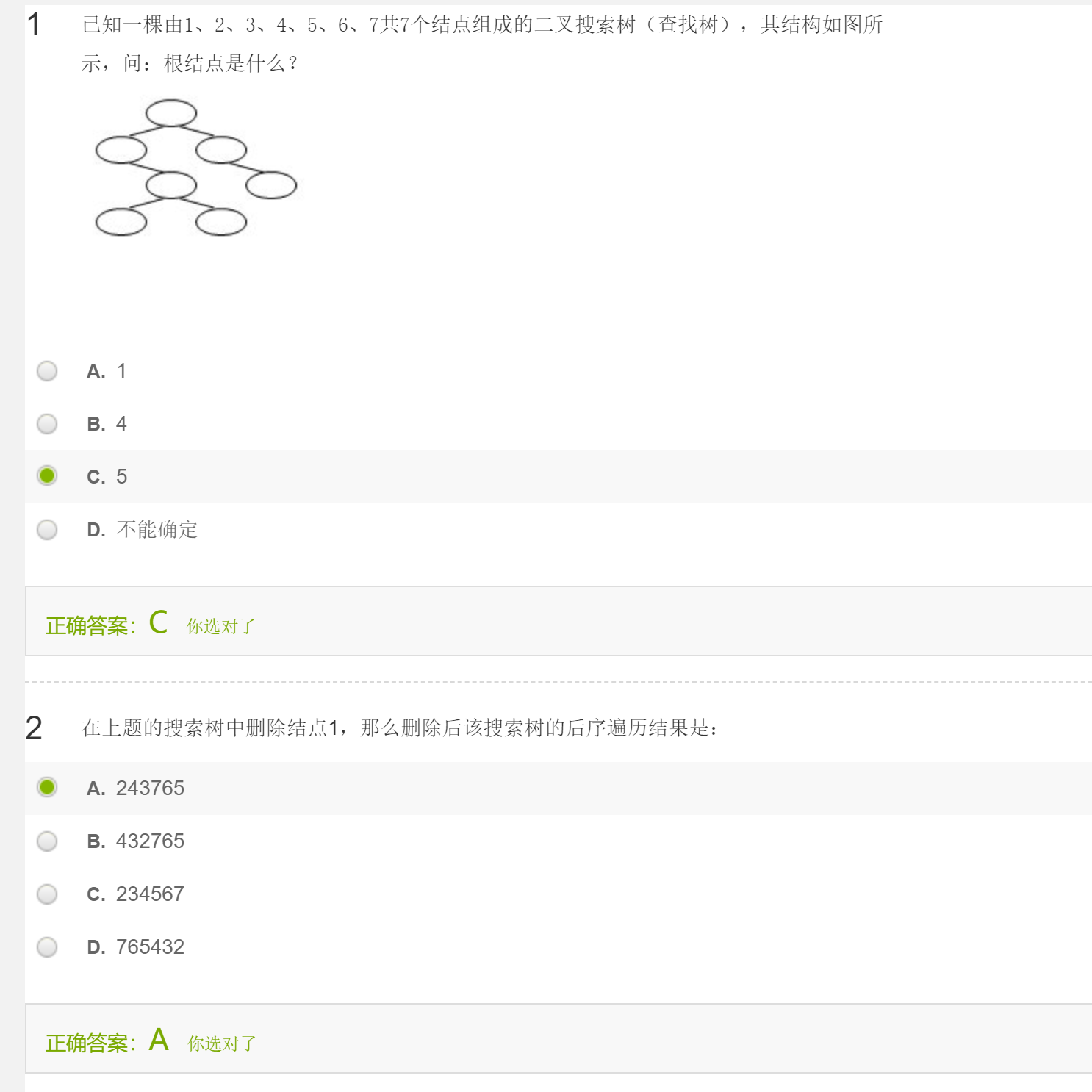
Task: Click the question 2 text about 后序遍历
Action: coord(399,728)
